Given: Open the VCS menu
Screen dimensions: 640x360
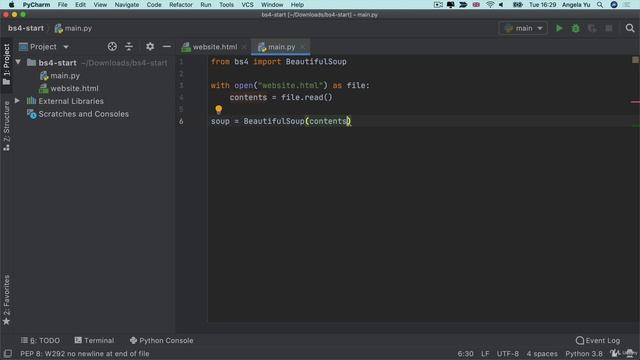Looking at the screenshot, I should coord(247,4).
